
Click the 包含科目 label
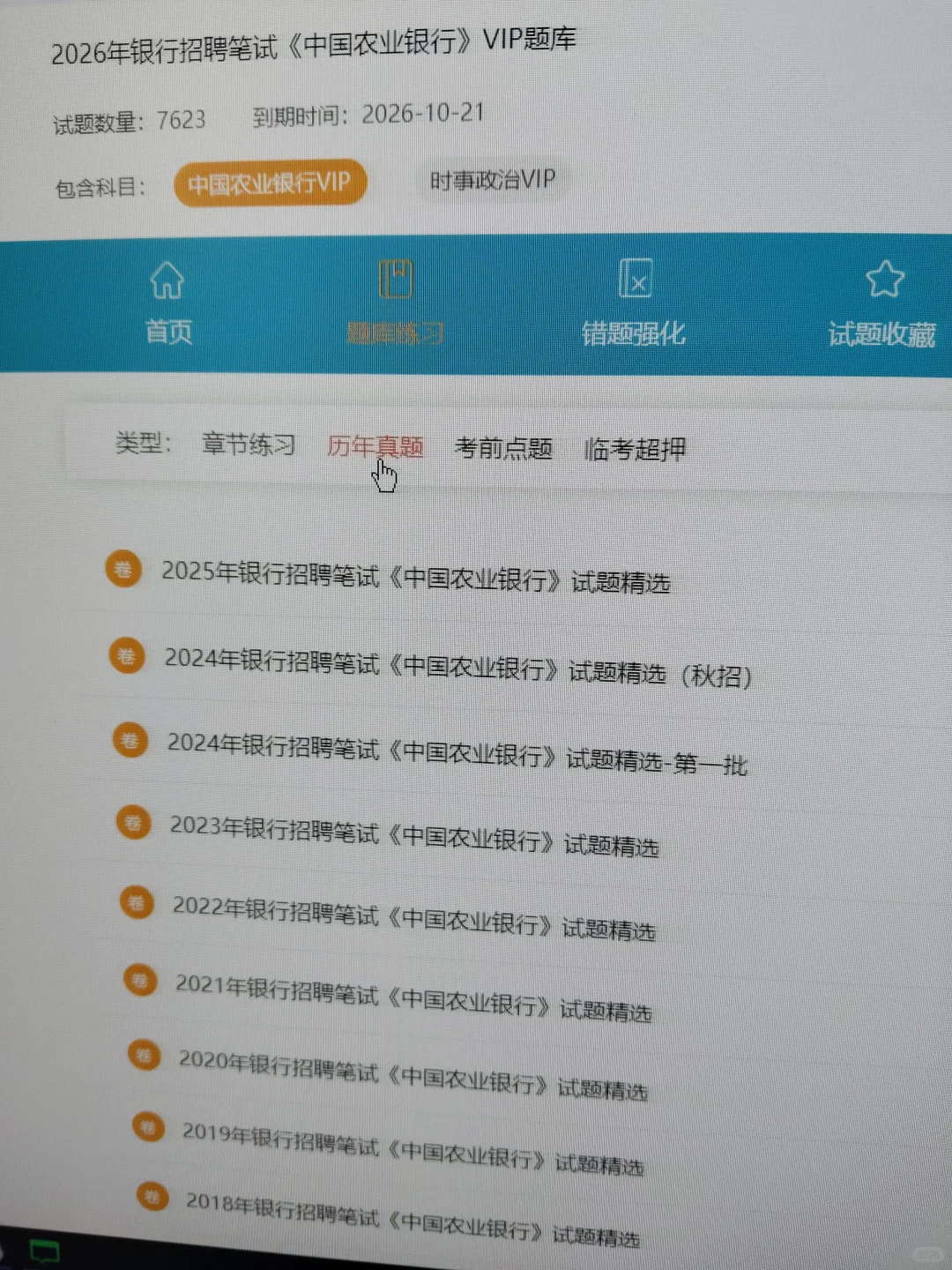click(100, 188)
